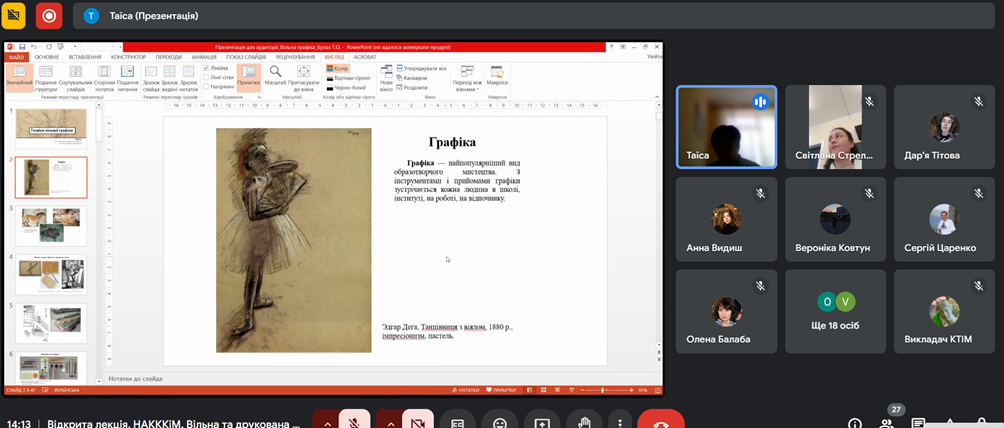This screenshot has width=1004, height=428.
Task: Select the Звичайний (Normal) view button
Action: [x=19, y=78]
